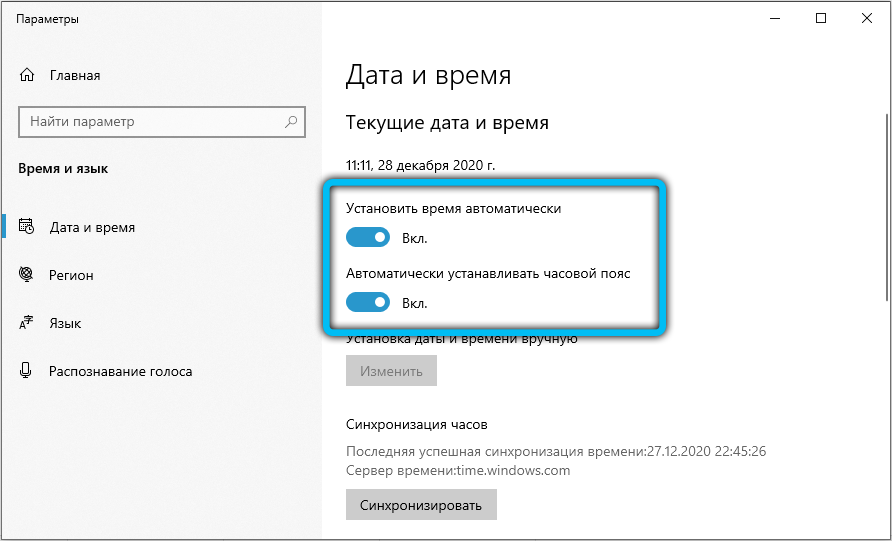Click the Главная home icon
Viewport: 892px width, 541px height.
tap(27, 75)
